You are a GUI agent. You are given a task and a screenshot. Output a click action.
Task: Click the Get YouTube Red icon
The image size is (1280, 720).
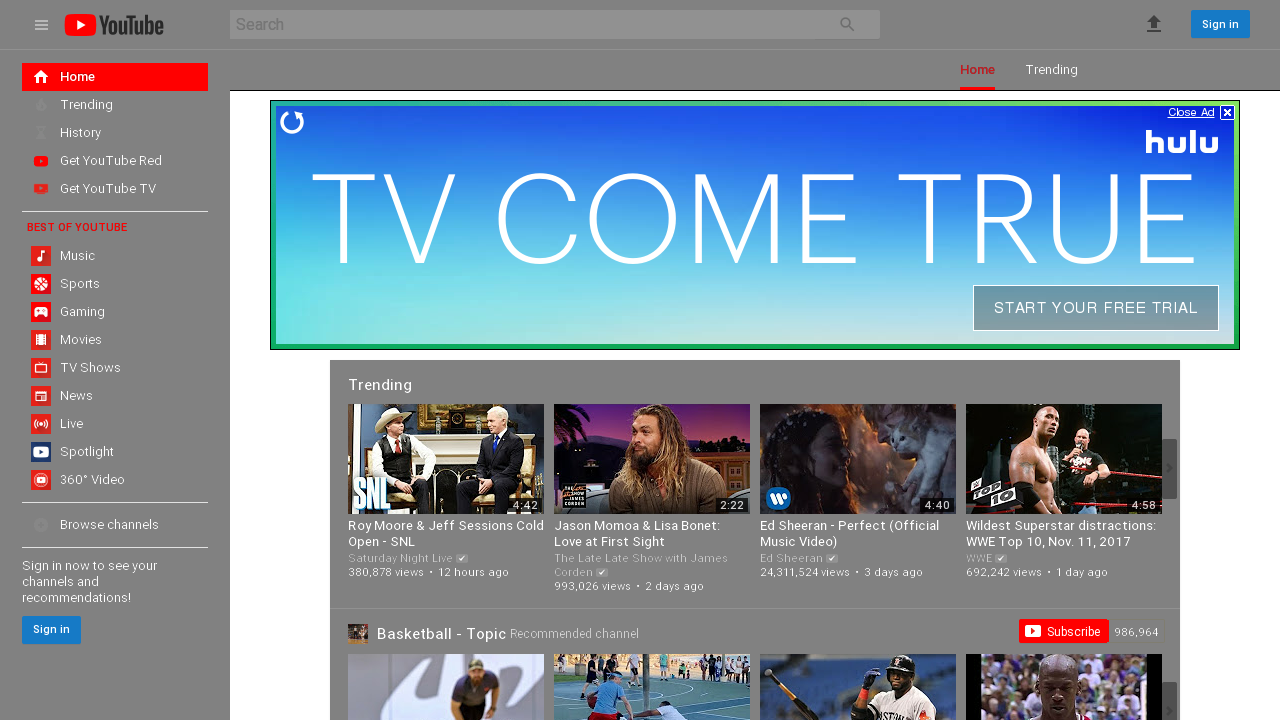[41, 161]
